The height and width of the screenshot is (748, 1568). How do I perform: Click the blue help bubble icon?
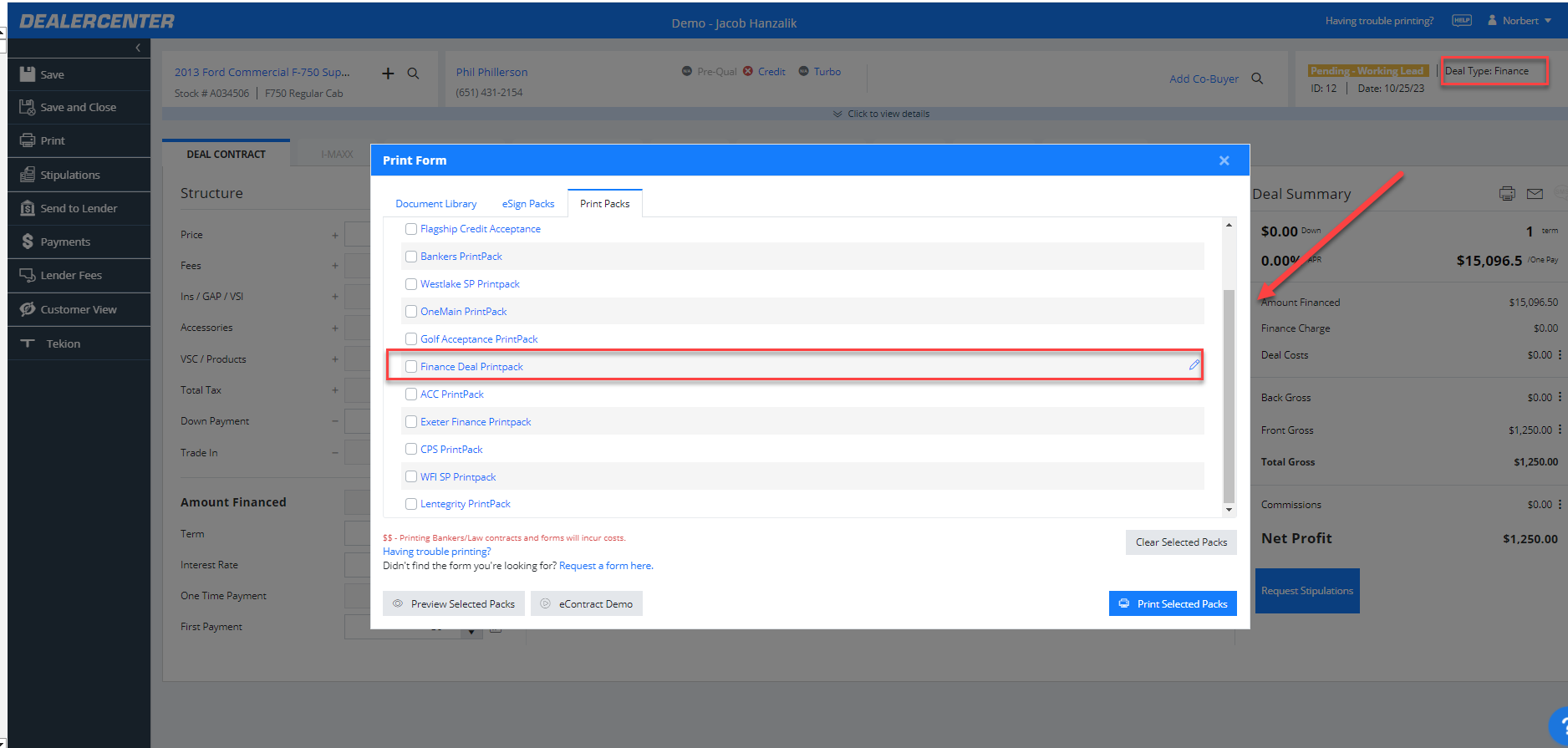pos(1558,726)
